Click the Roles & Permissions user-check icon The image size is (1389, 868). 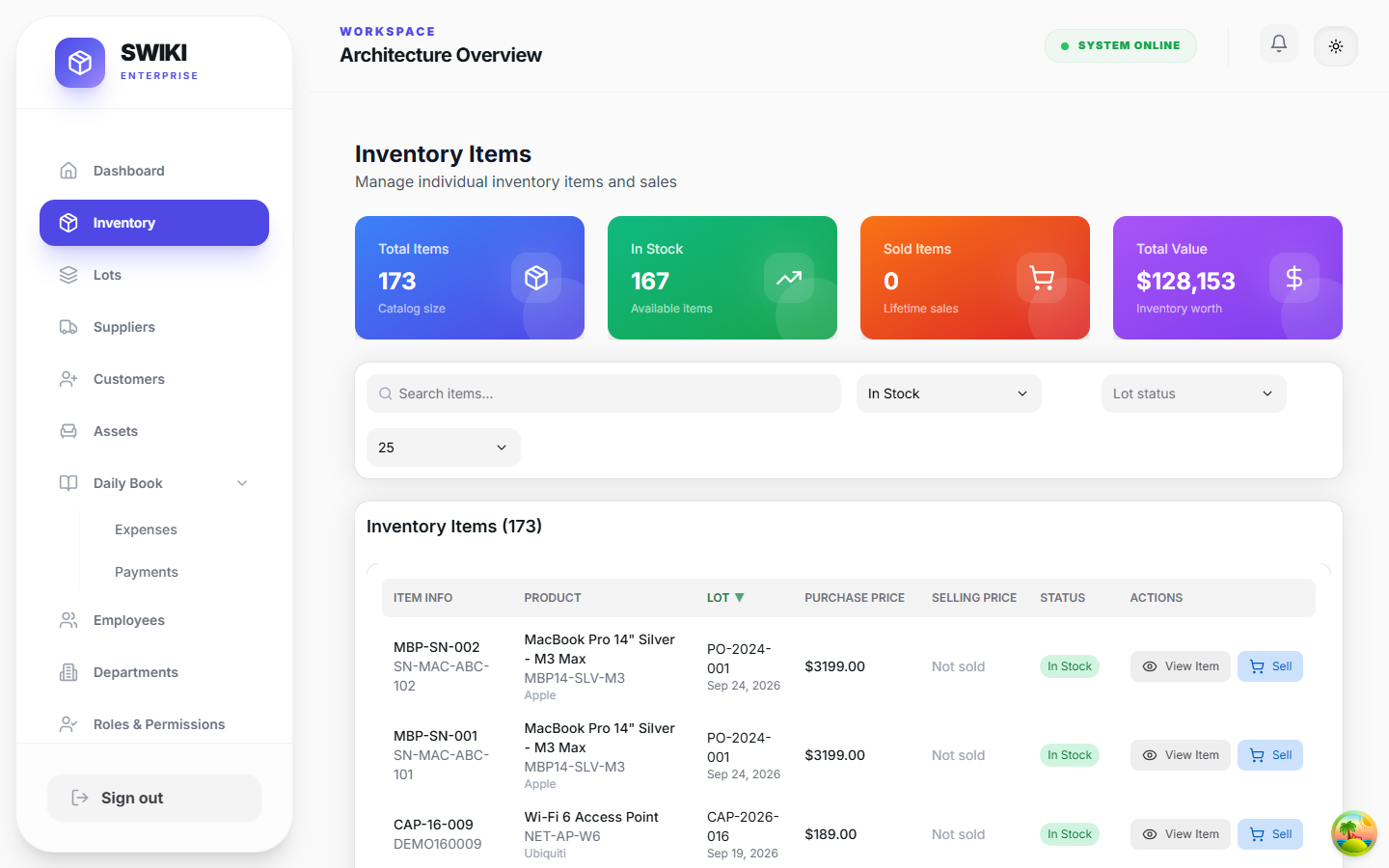coord(68,724)
